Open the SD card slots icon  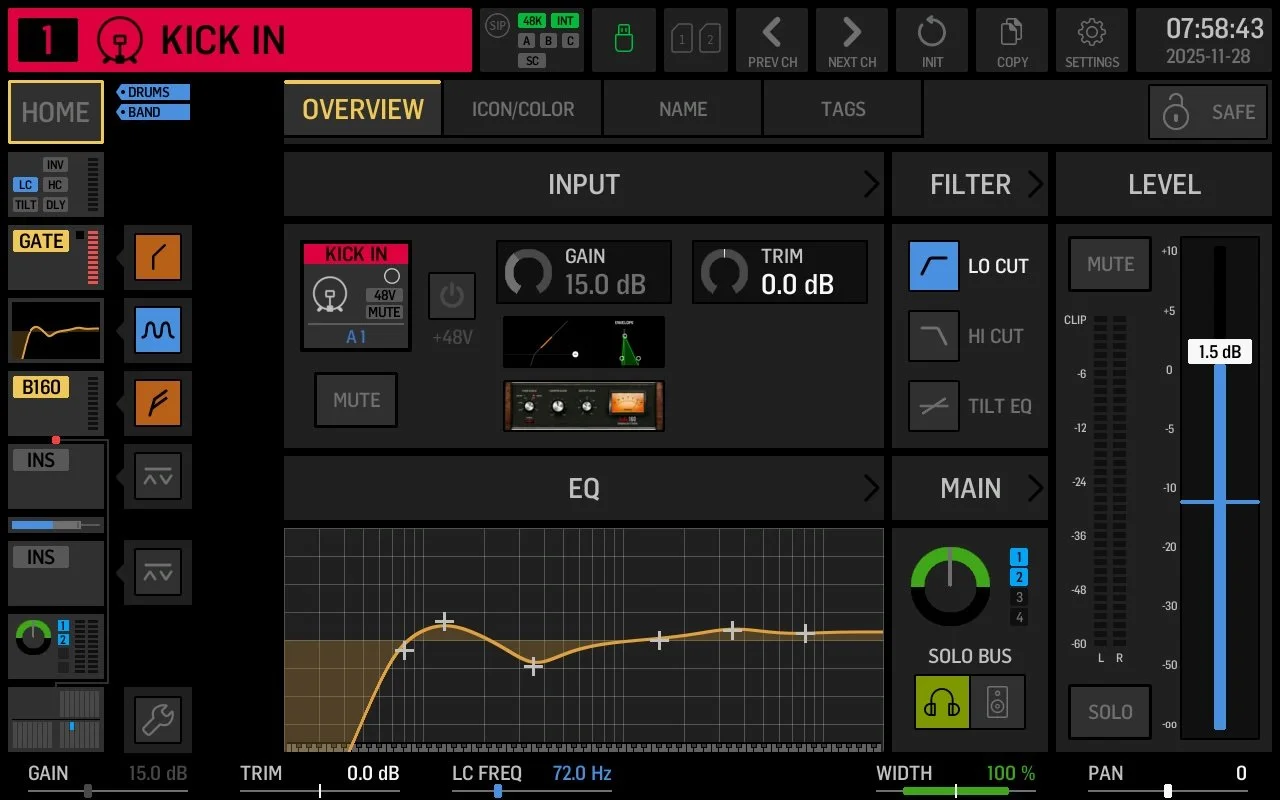696,40
